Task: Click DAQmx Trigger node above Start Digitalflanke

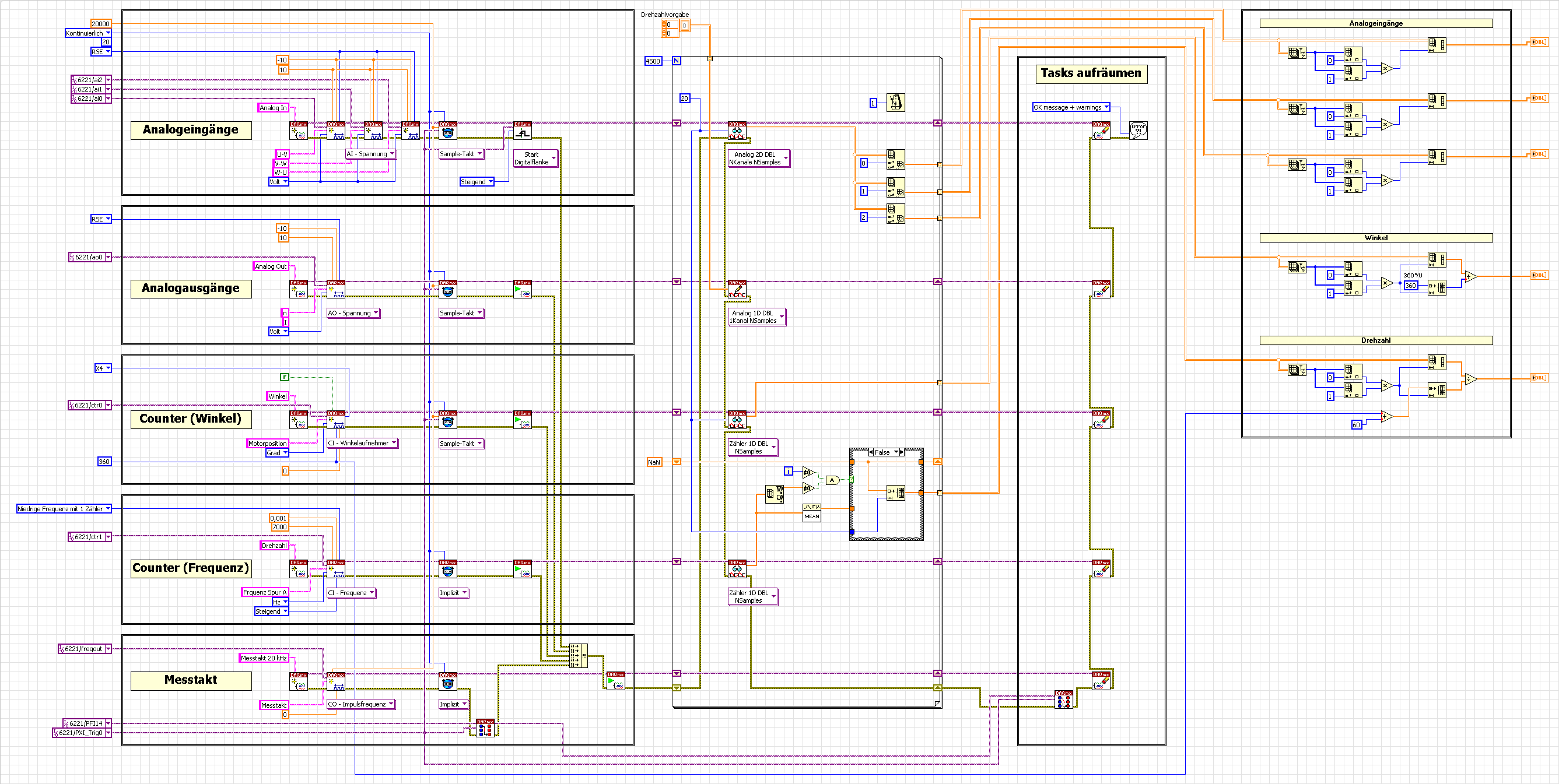Action: pyautogui.click(x=522, y=130)
